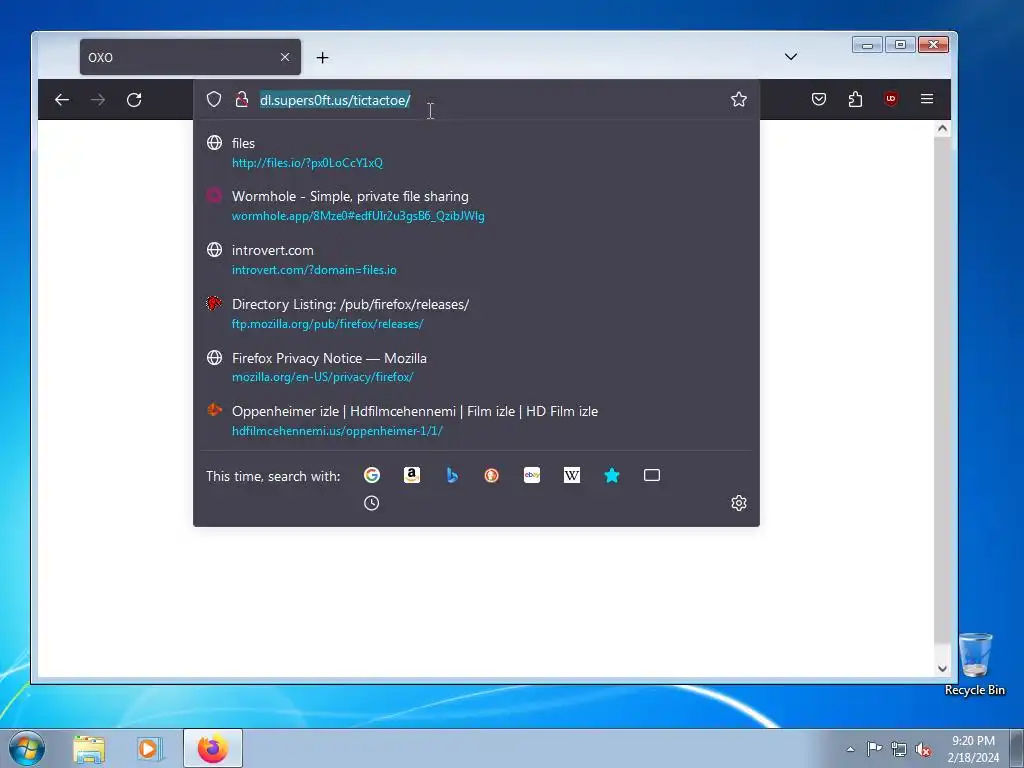This screenshot has width=1024, height=768.
Task: Open the Action Center flag icon
Action: pos(874,749)
